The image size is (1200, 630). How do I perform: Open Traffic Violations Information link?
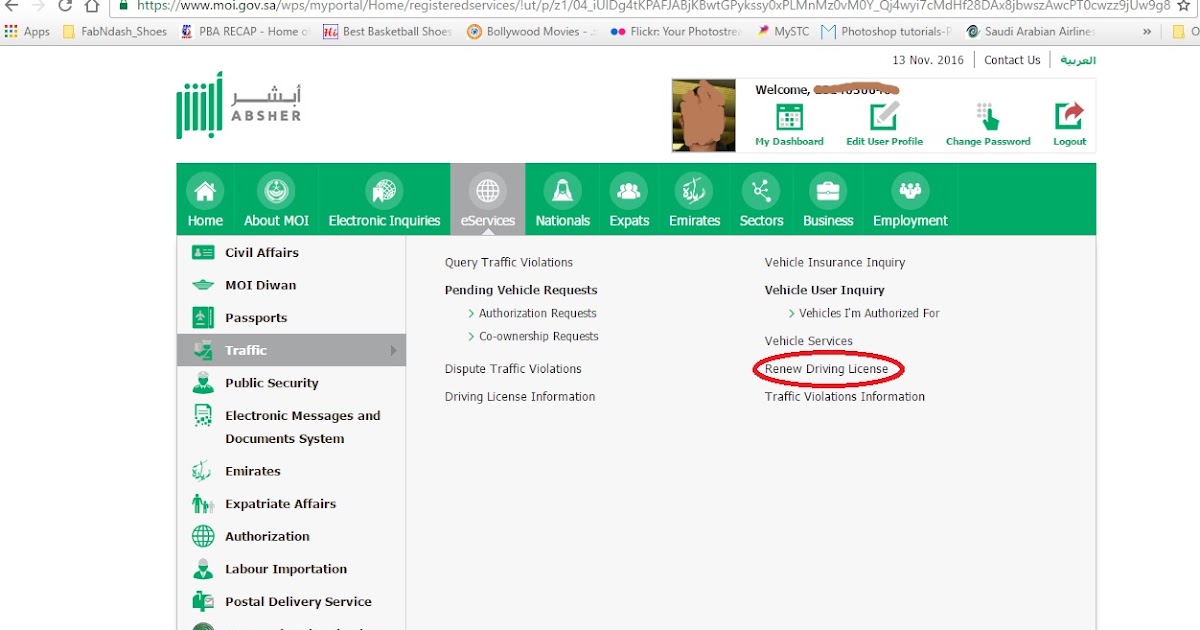pos(845,397)
